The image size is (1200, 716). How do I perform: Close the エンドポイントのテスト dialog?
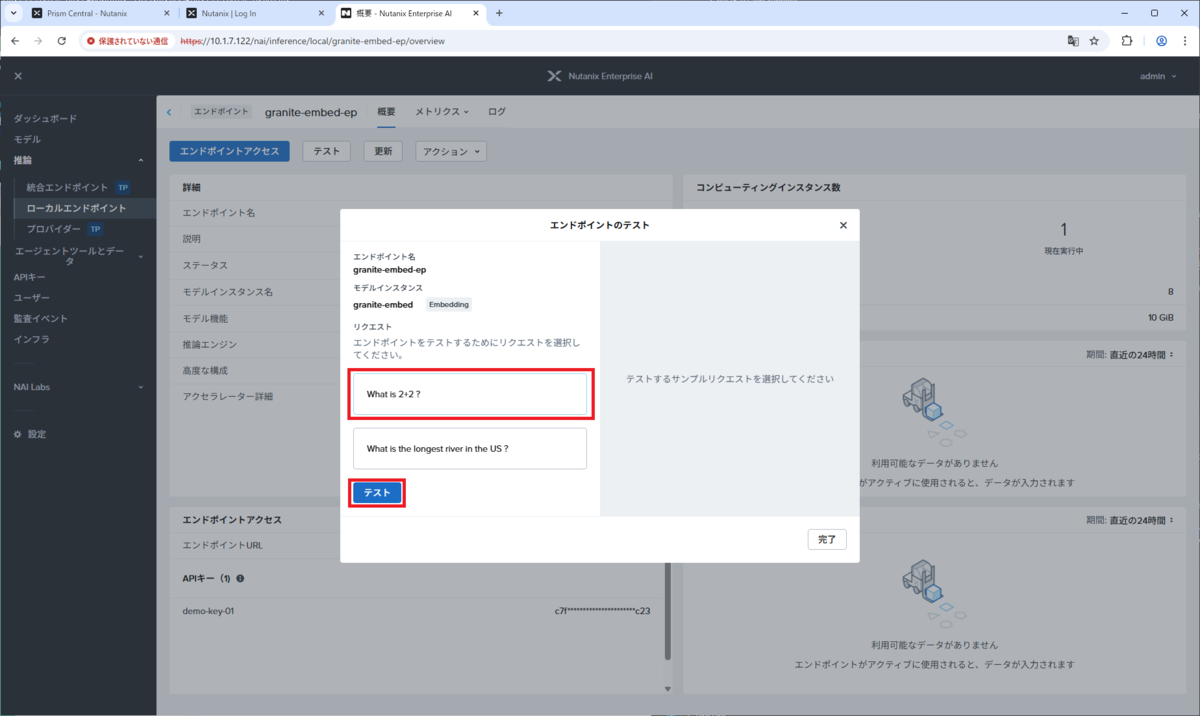[843, 225]
